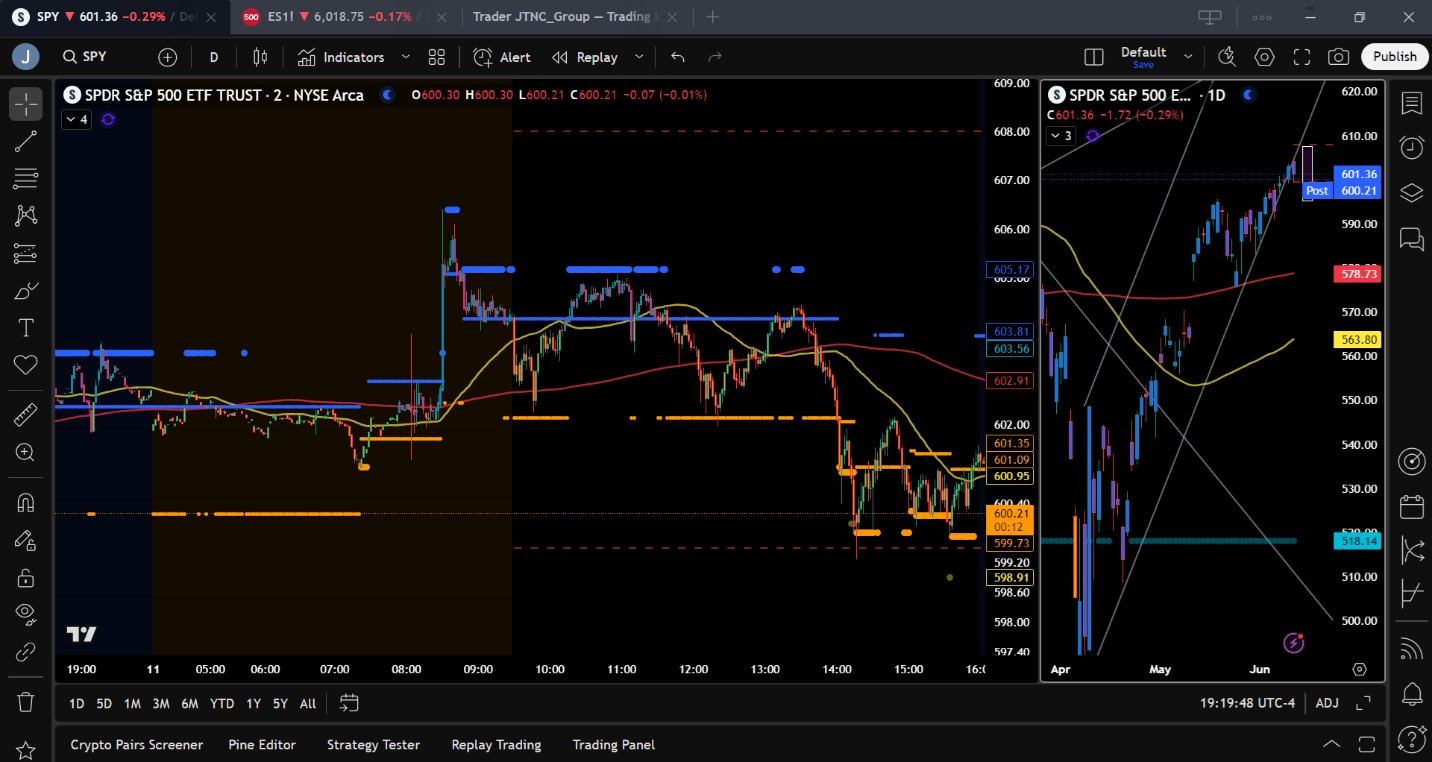
Task: Open the watchlist and details panel
Action: tap(1411, 104)
